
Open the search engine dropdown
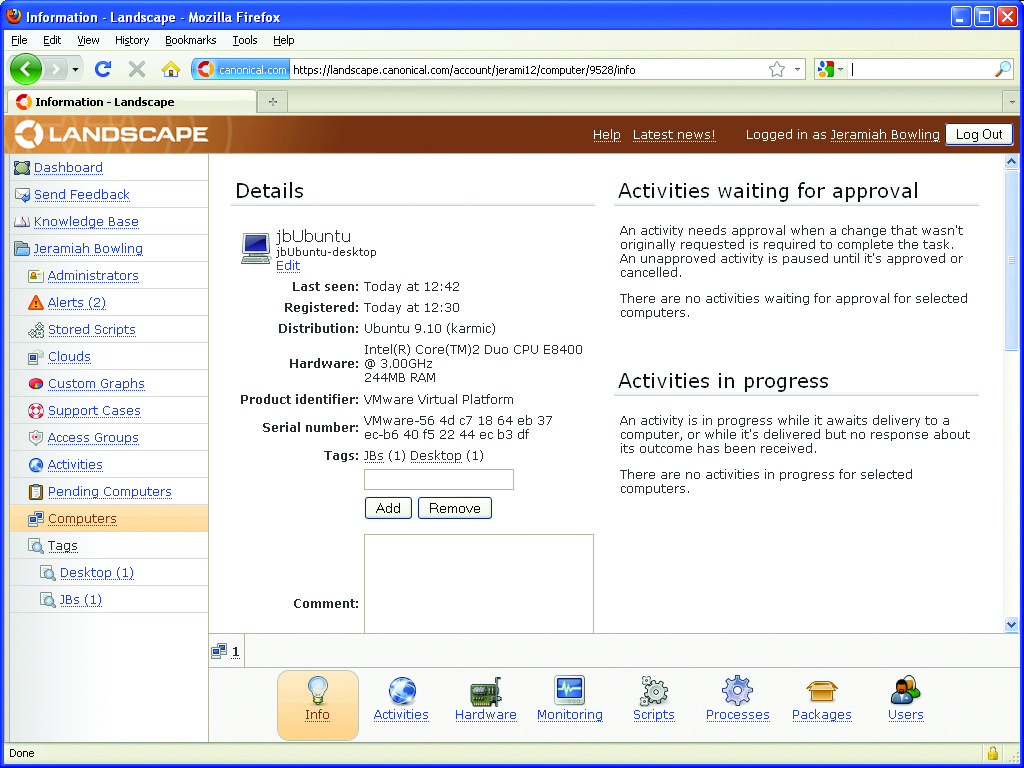click(830, 69)
